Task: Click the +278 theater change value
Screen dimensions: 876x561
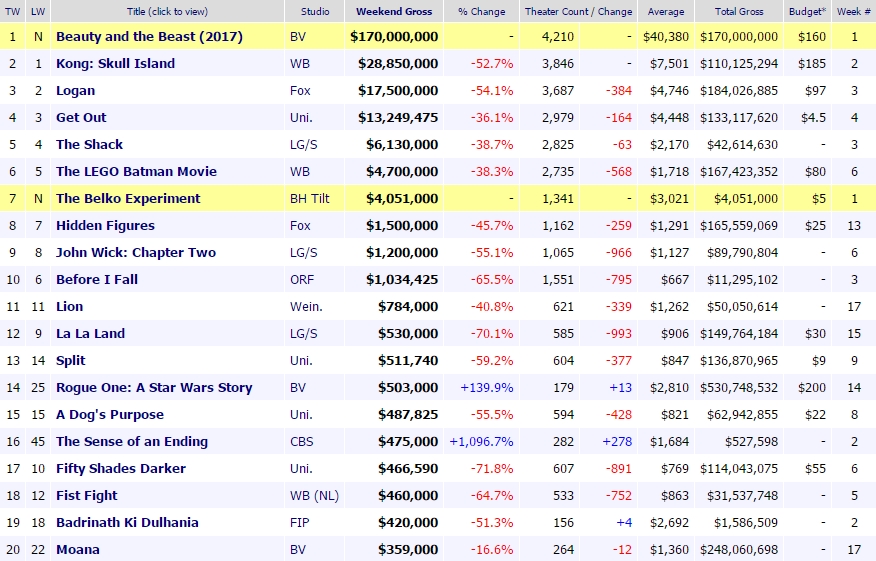Action: (617, 441)
